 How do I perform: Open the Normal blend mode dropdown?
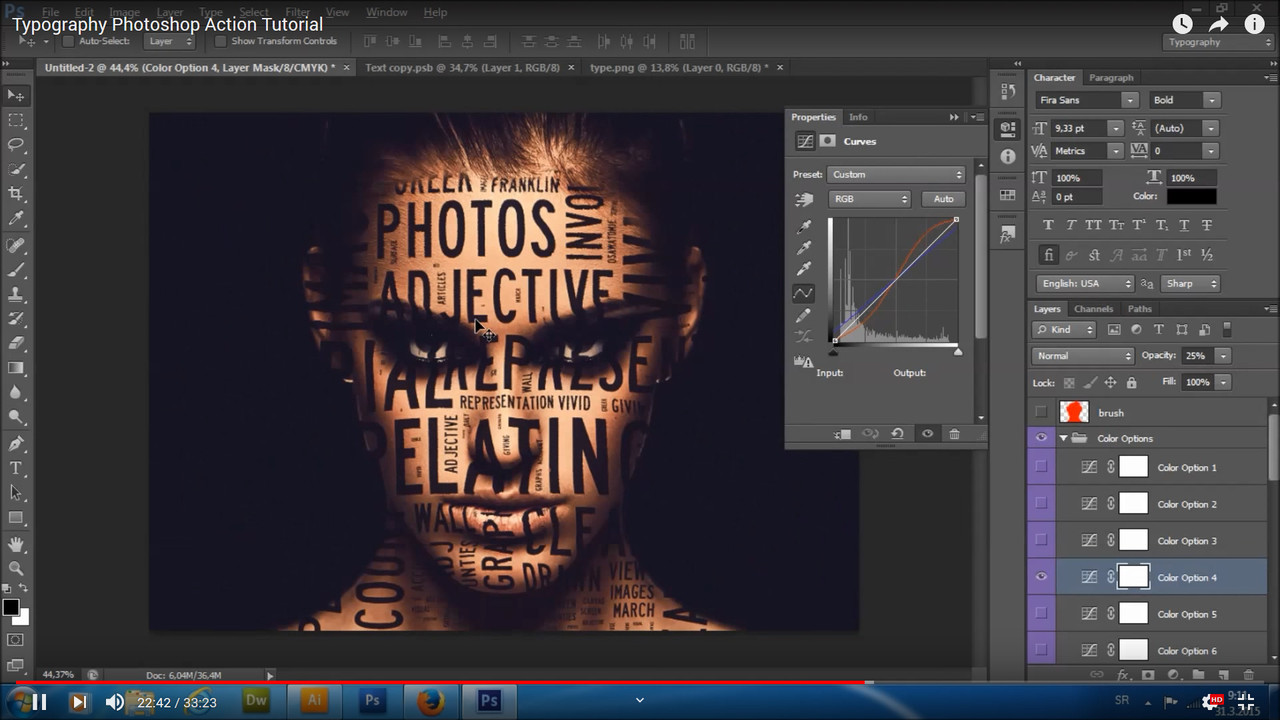[x=1083, y=356]
